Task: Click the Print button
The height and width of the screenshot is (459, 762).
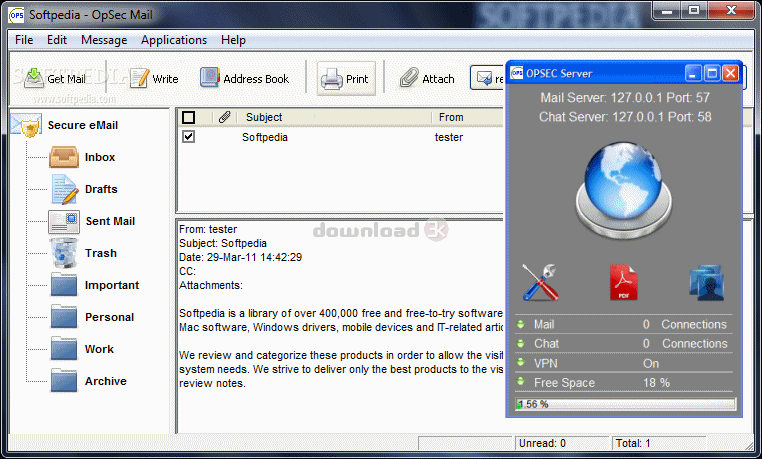Action: coord(346,78)
